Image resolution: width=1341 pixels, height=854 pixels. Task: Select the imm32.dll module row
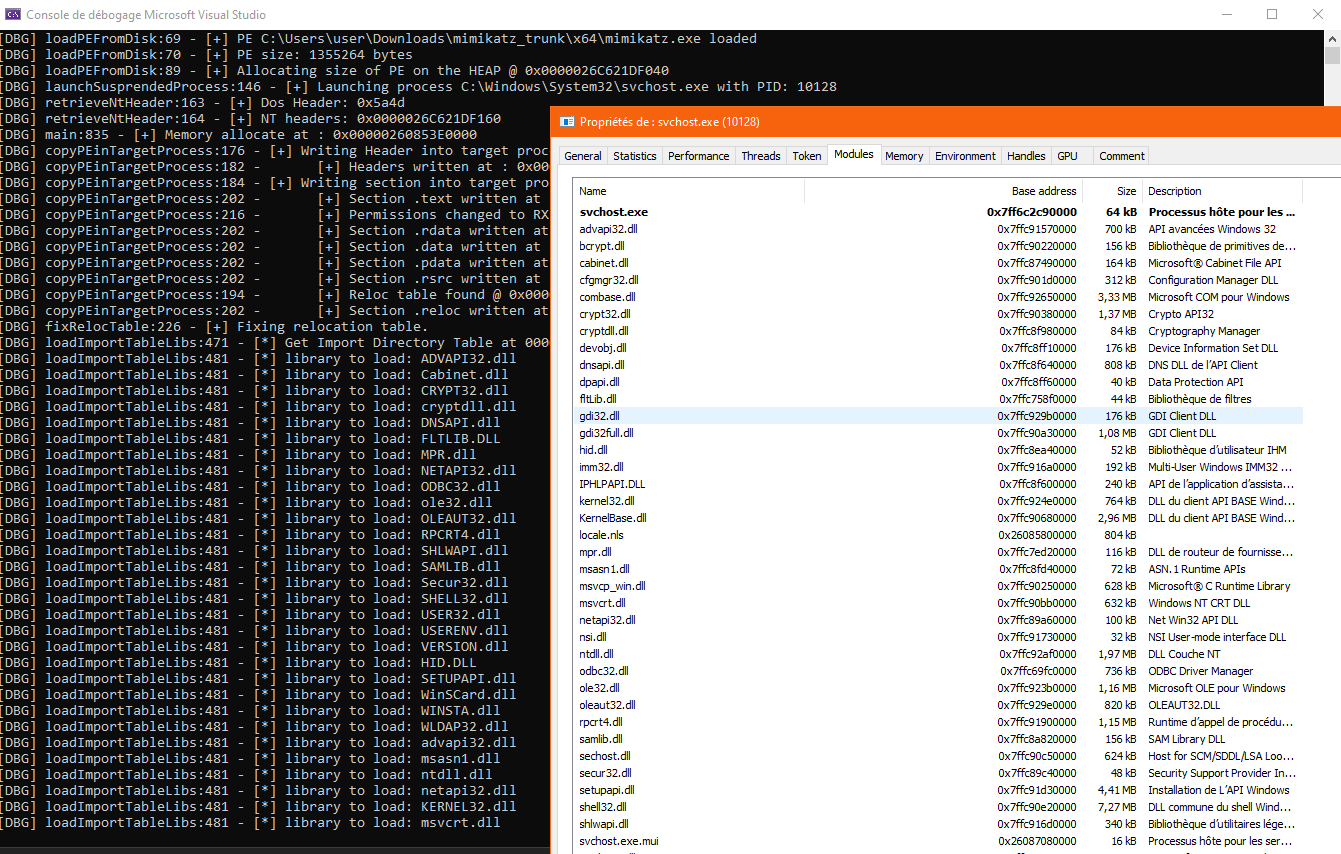click(x=938, y=467)
